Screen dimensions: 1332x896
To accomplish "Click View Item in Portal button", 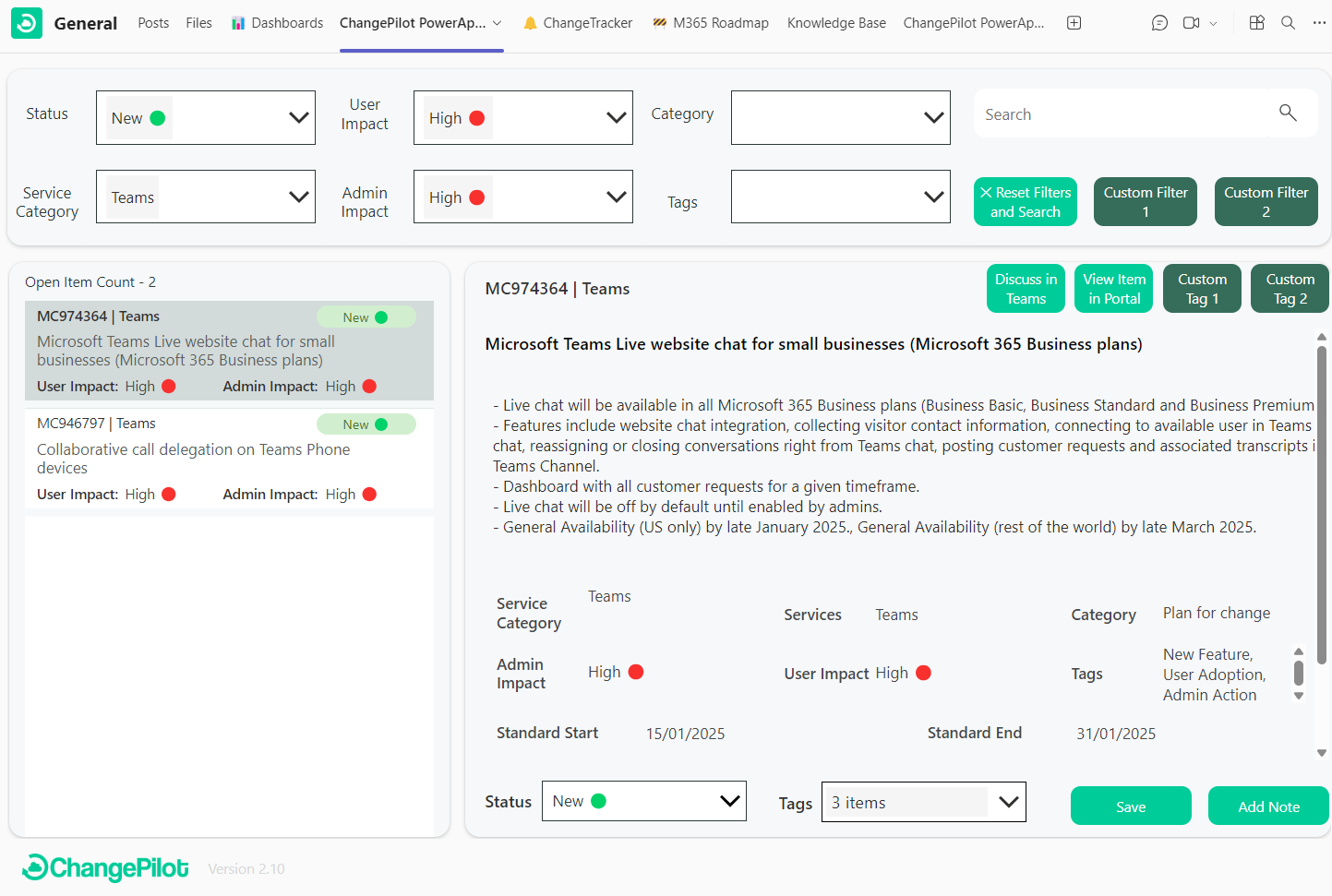I will click(x=1114, y=289).
